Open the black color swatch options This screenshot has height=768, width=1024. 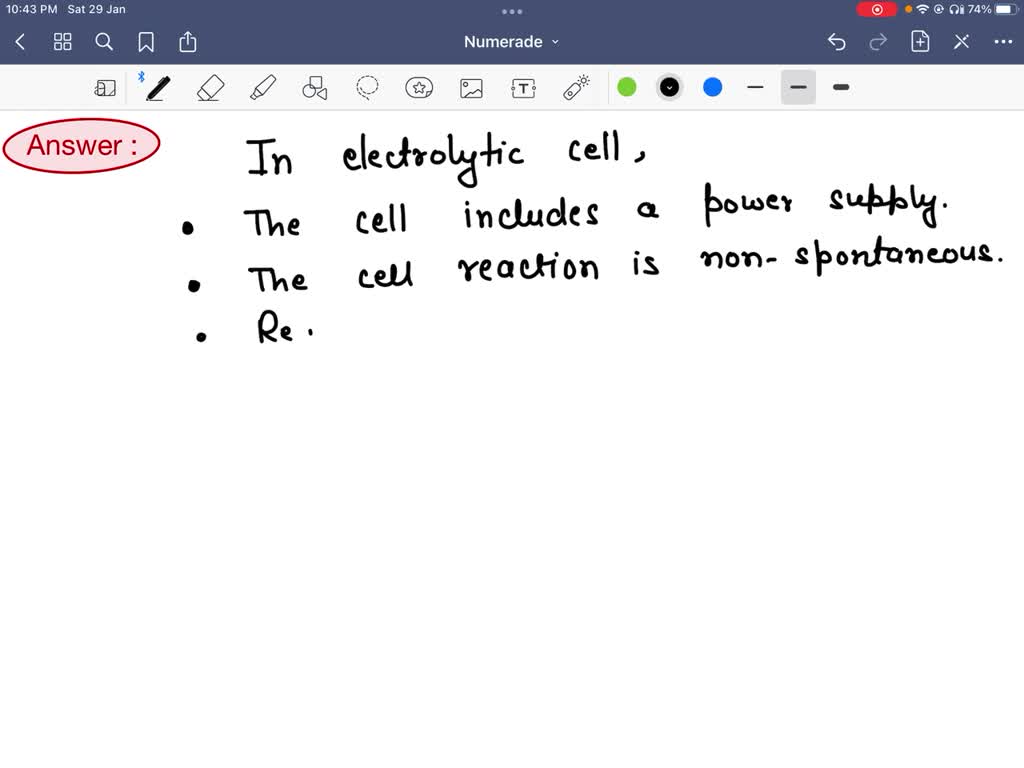[x=669, y=87]
